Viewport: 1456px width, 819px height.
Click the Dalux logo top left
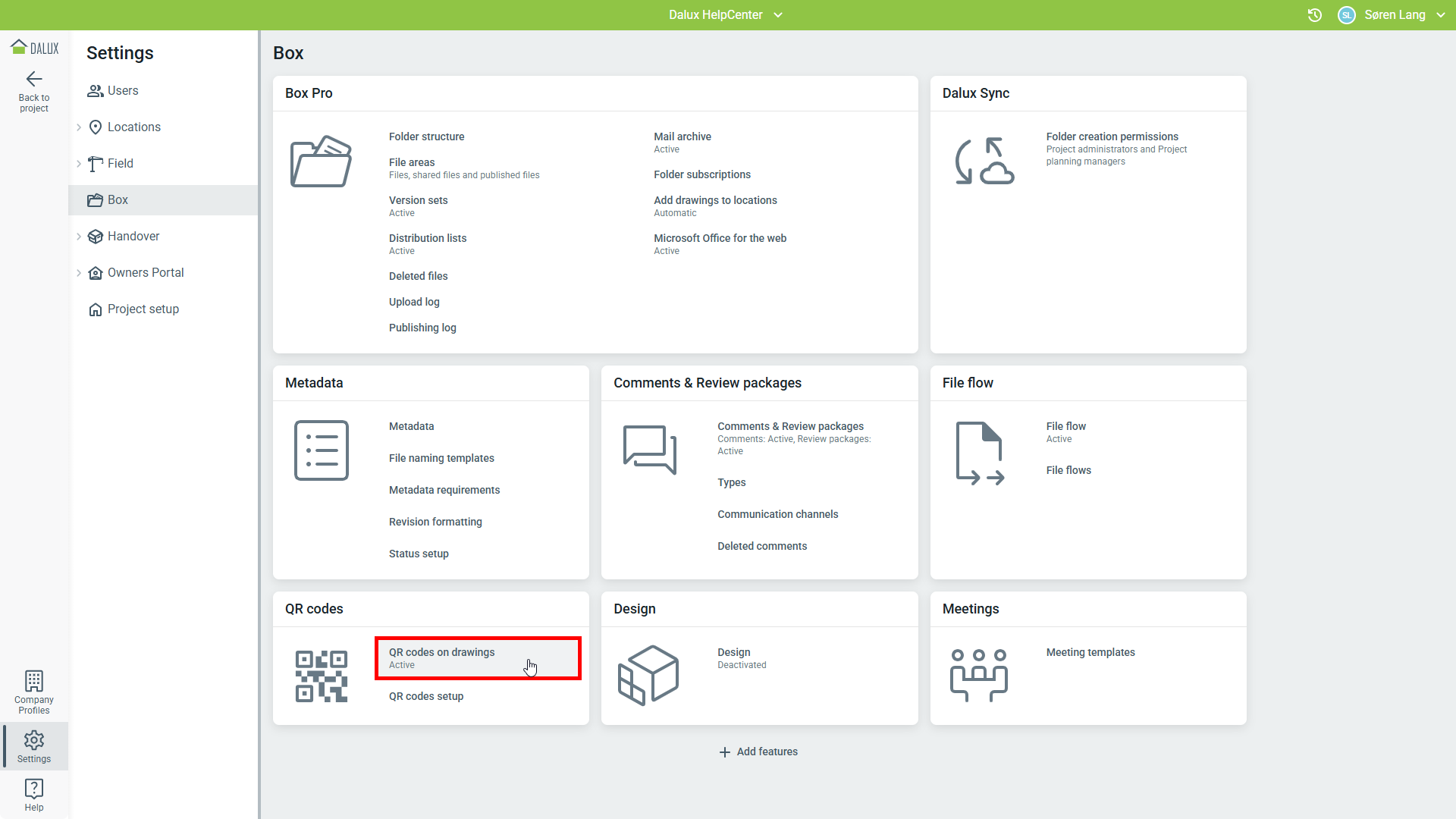34,48
